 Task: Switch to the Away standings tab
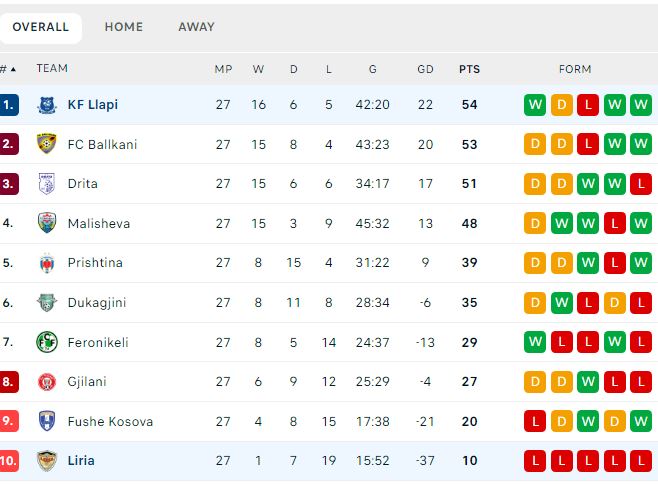point(196,27)
